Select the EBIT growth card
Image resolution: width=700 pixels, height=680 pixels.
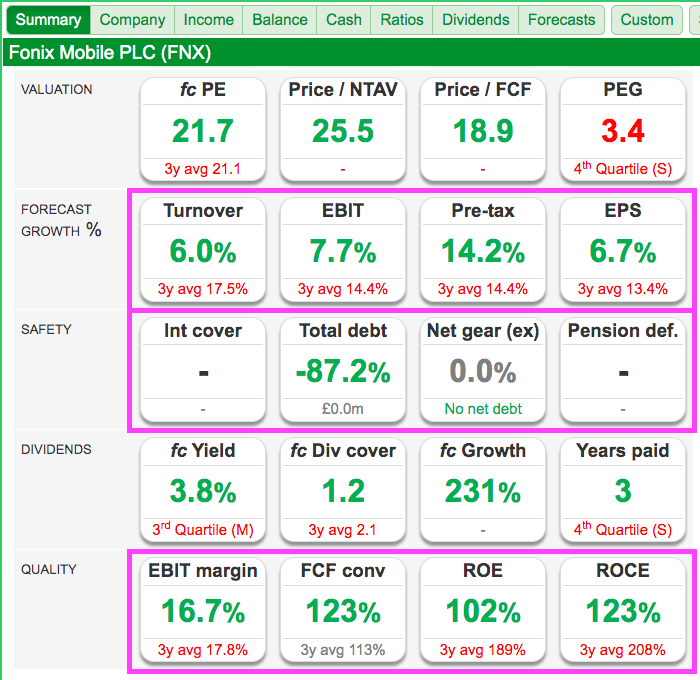pyautogui.click(x=343, y=249)
